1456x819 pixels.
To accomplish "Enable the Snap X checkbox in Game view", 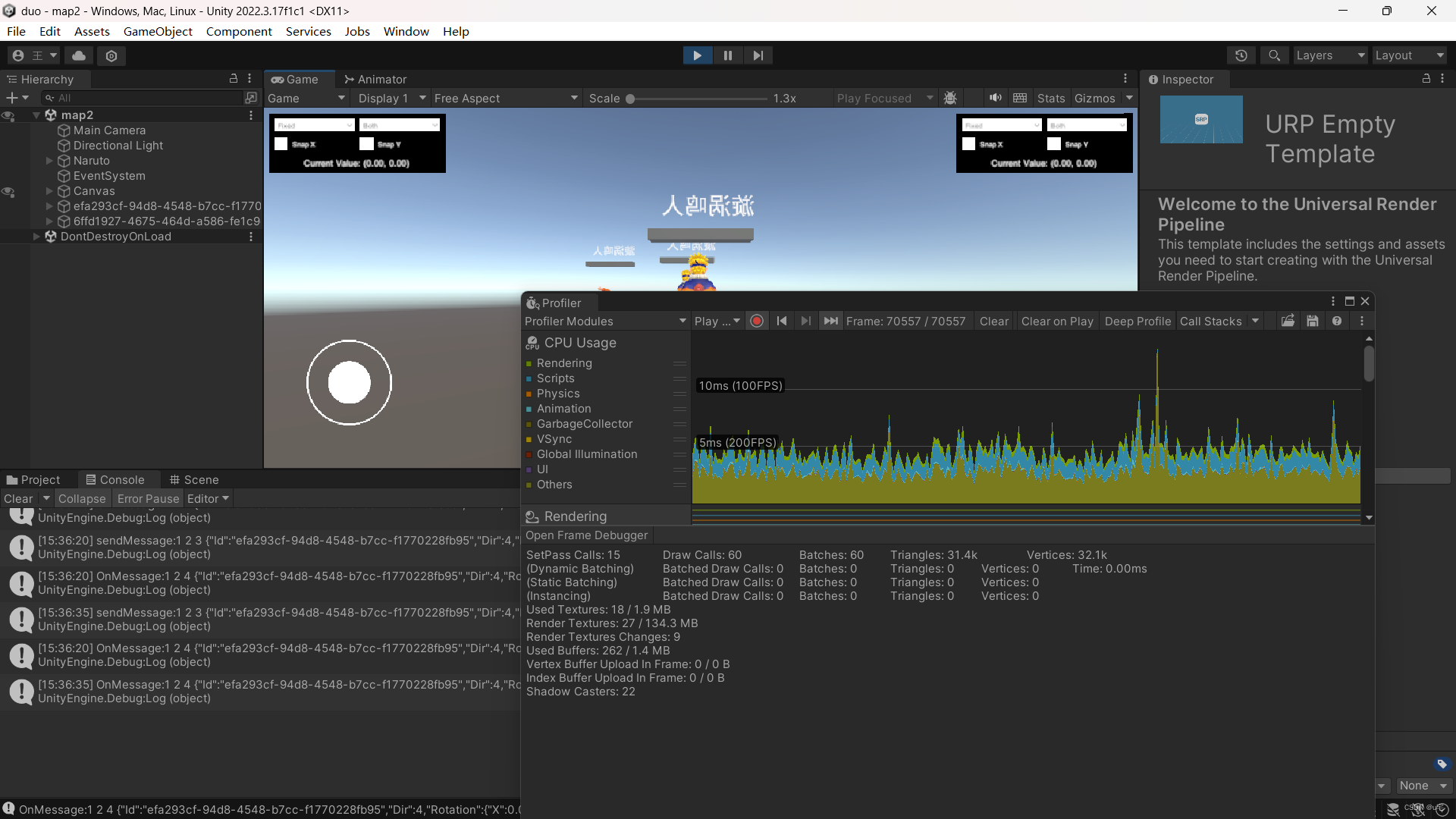I will [281, 143].
